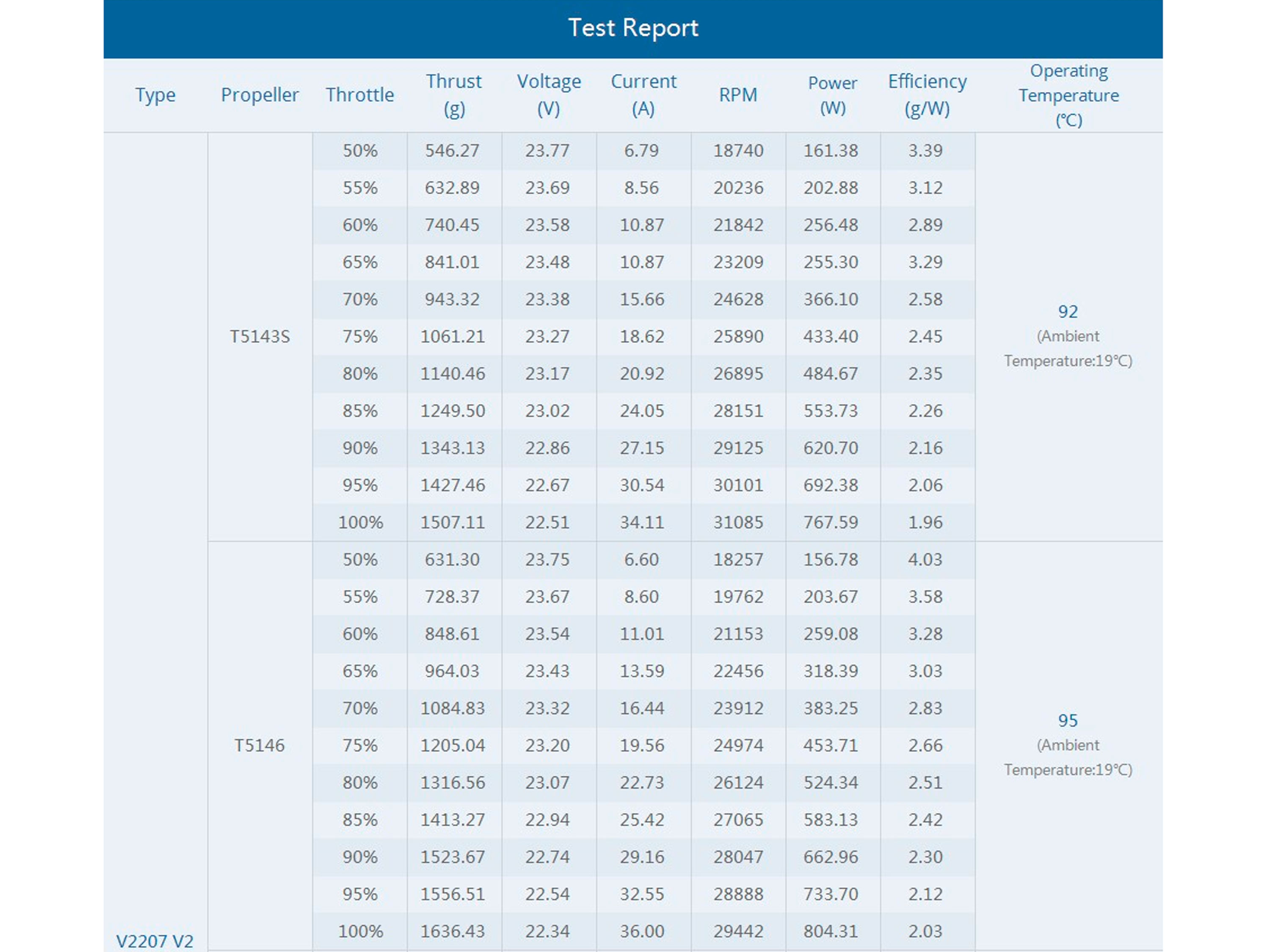Click efficiency value 4.03

(925, 559)
